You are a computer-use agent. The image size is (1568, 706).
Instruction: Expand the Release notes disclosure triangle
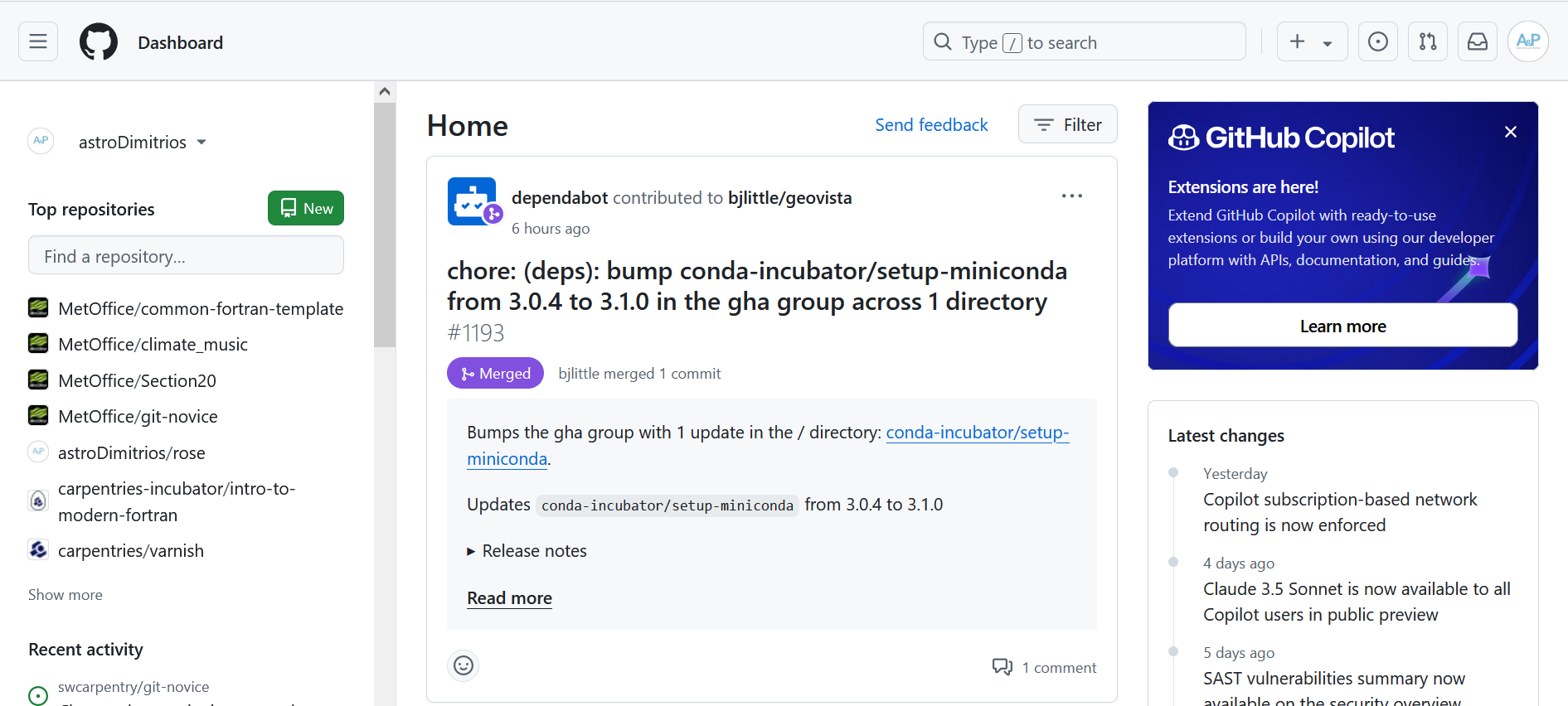[x=471, y=551]
